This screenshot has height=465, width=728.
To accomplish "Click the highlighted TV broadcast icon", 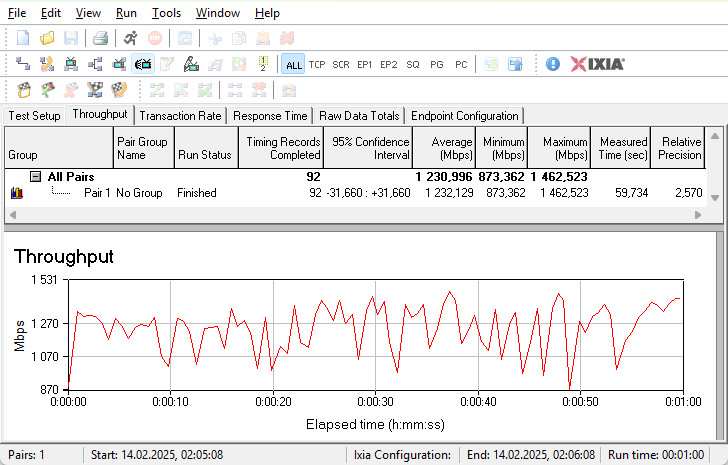I will pos(143,64).
